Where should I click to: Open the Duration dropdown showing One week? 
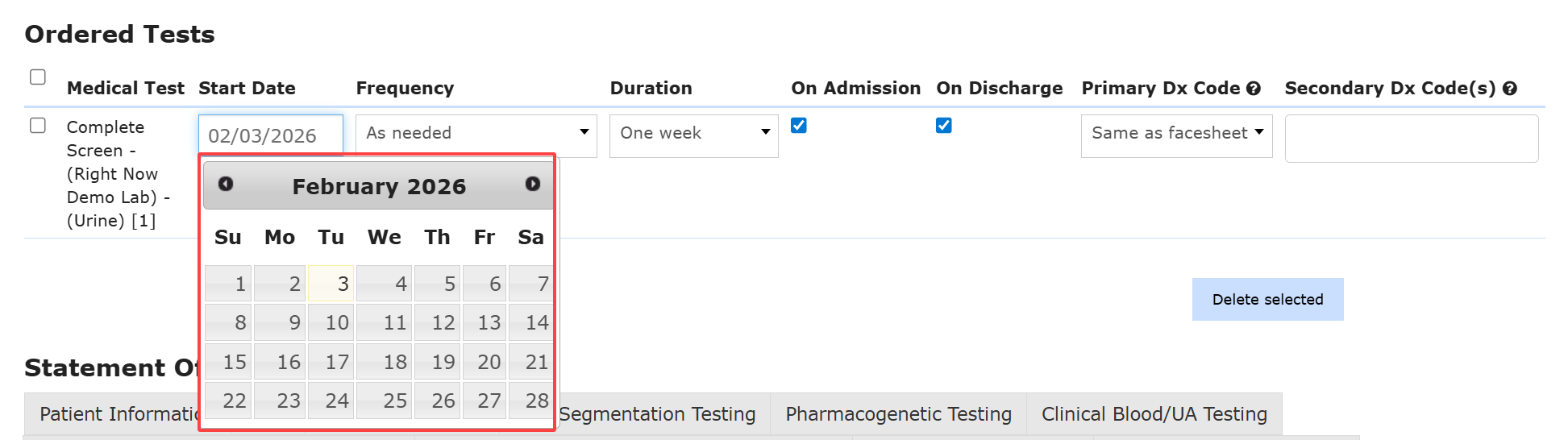(693, 134)
